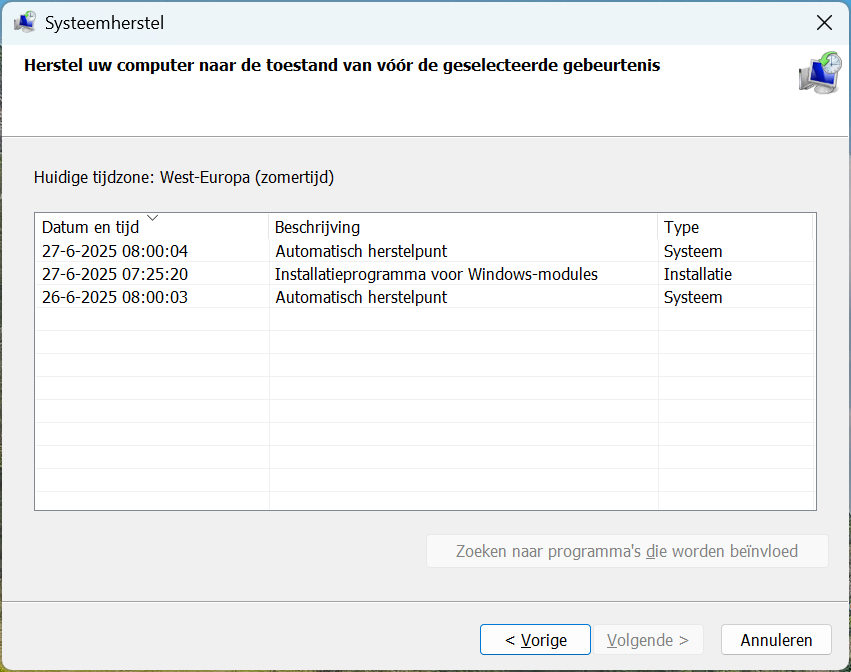This screenshot has height=672, width=851.
Task: Click first Automatisch herstelpunt description
Action: pos(361,251)
